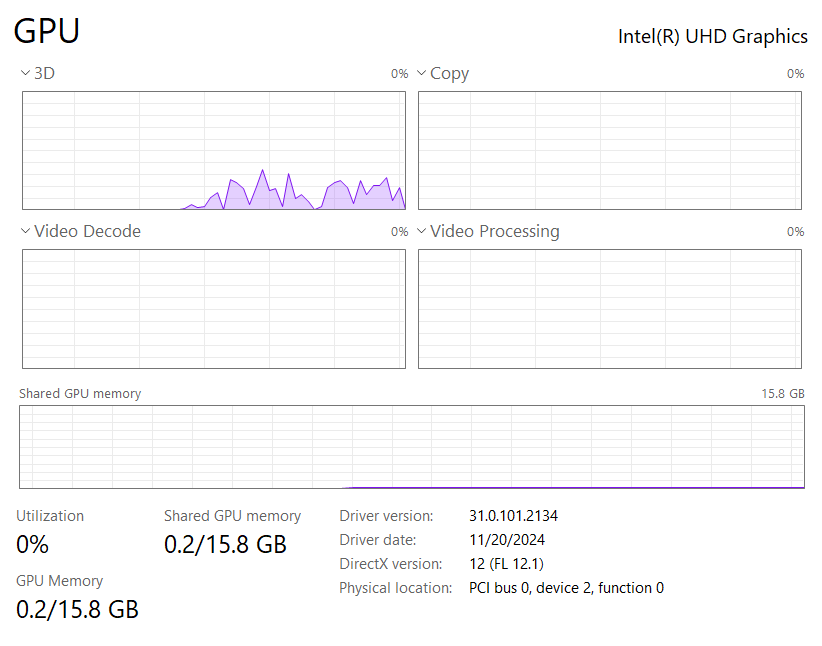This screenshot has width=822, height=646.
Task: Select the driver version value 31.0.101.2134
Action: (x=513, y=516)
